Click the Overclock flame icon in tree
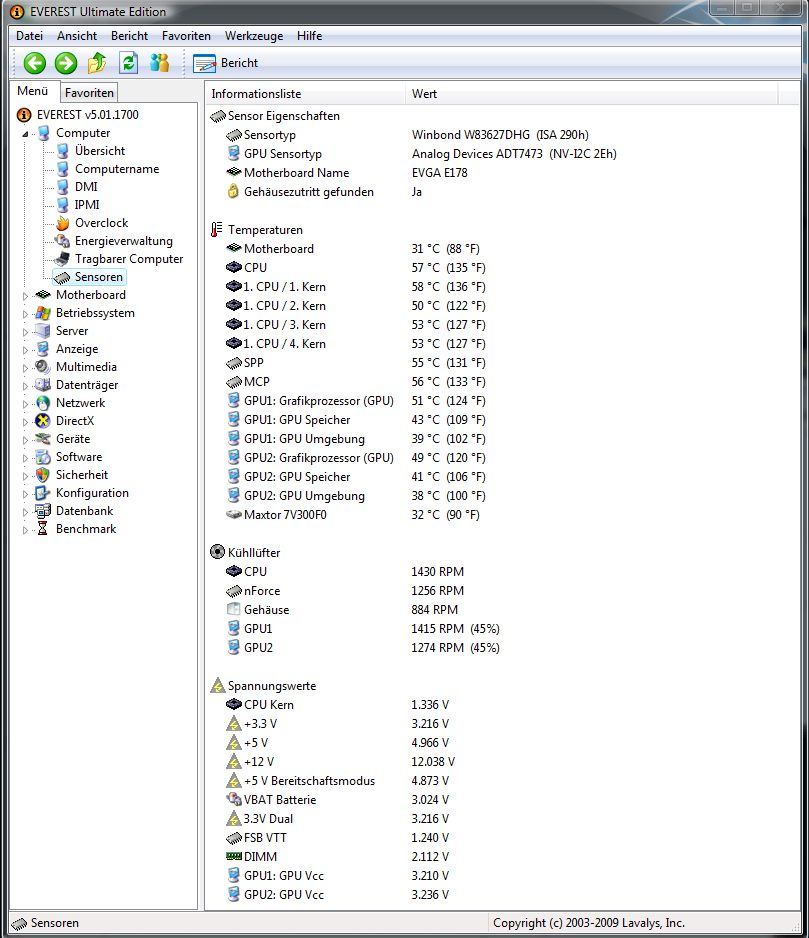This screenshot has width=809, height=938. point(62,223)
